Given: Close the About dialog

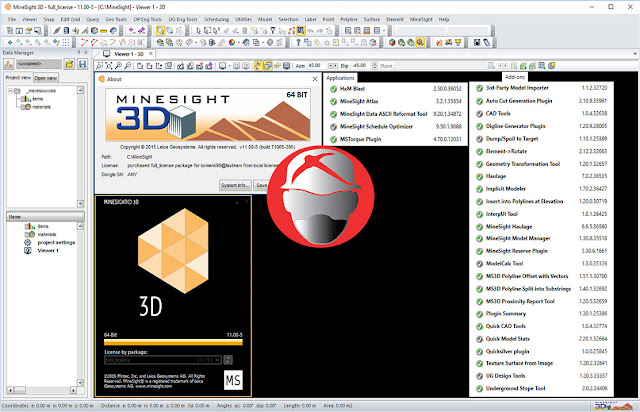Looking at the screenshot, I should click(315, 79).
